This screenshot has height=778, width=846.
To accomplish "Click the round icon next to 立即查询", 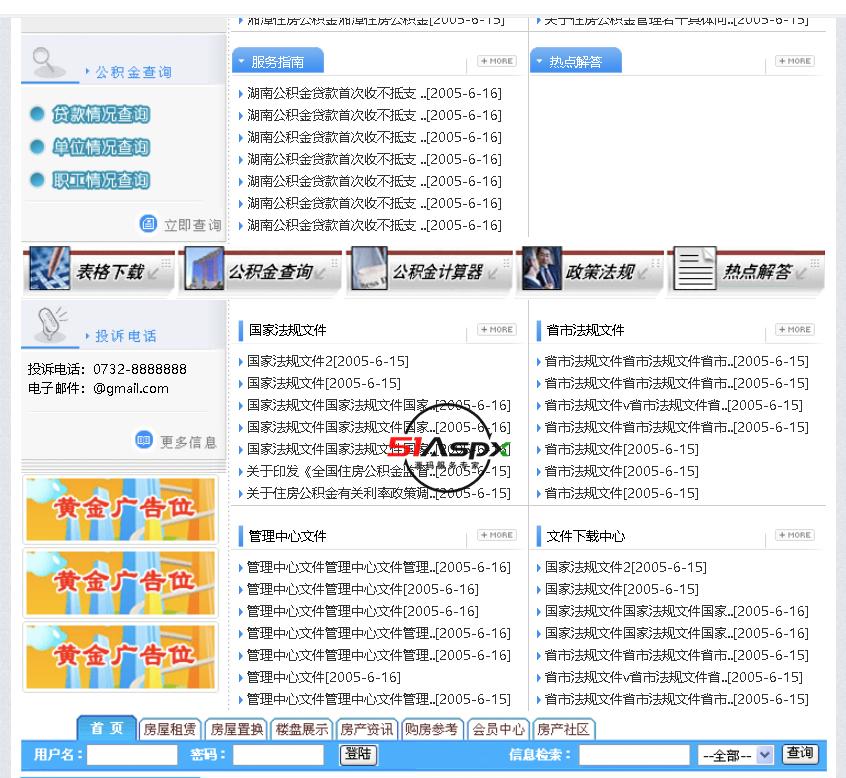I will click(x=148, y=223).
